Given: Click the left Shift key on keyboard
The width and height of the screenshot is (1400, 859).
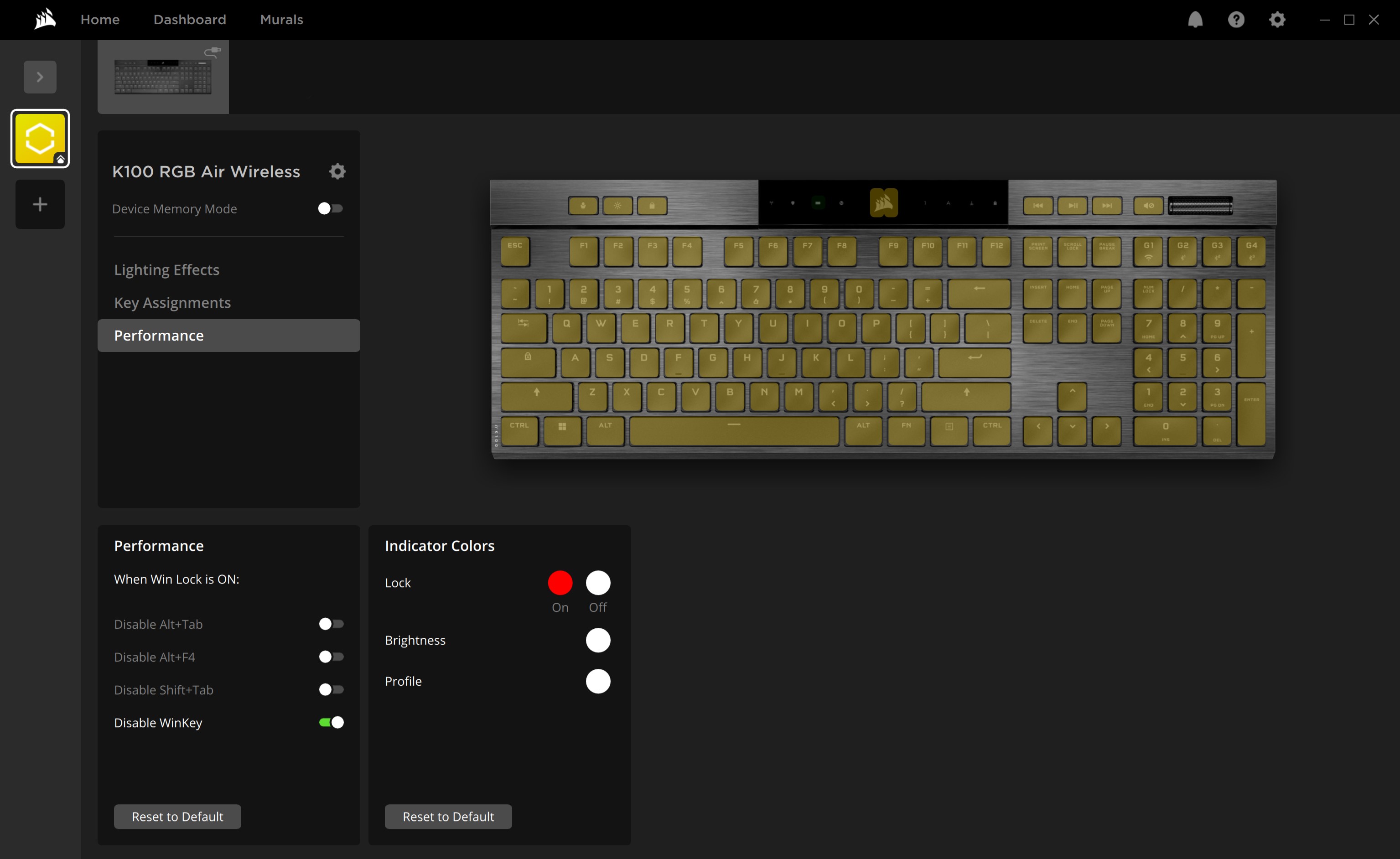Looking at the screenshot, I should pos(536,397).
